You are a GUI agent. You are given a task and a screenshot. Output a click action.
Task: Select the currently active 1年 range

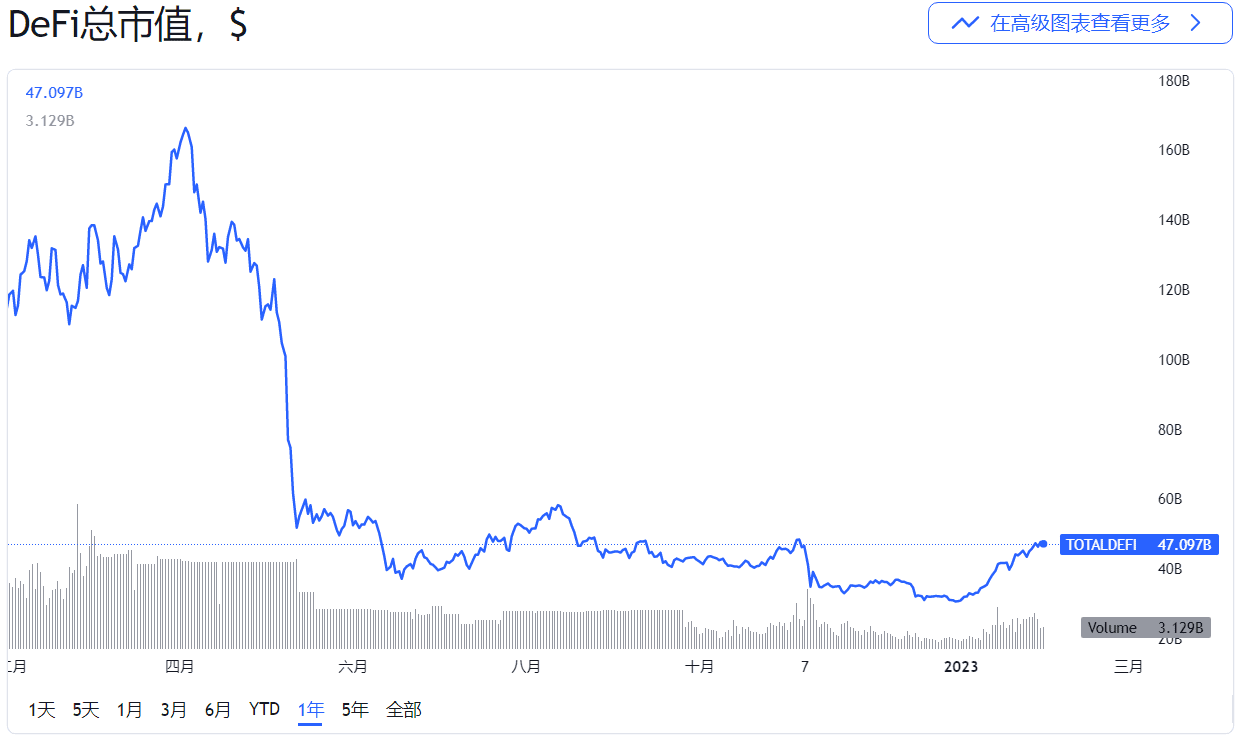pos(310,709)
